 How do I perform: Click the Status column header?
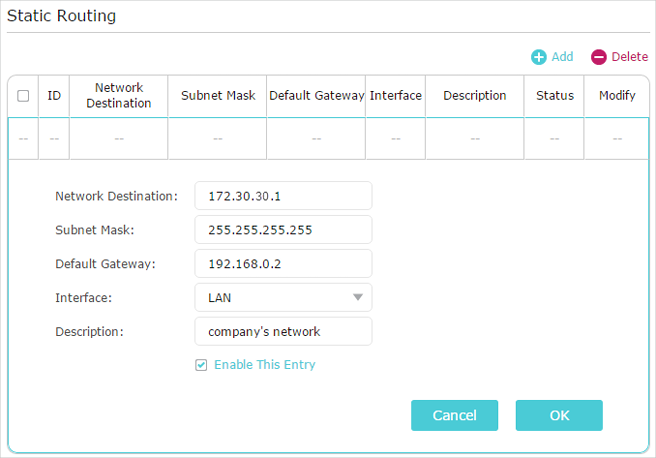554,96
